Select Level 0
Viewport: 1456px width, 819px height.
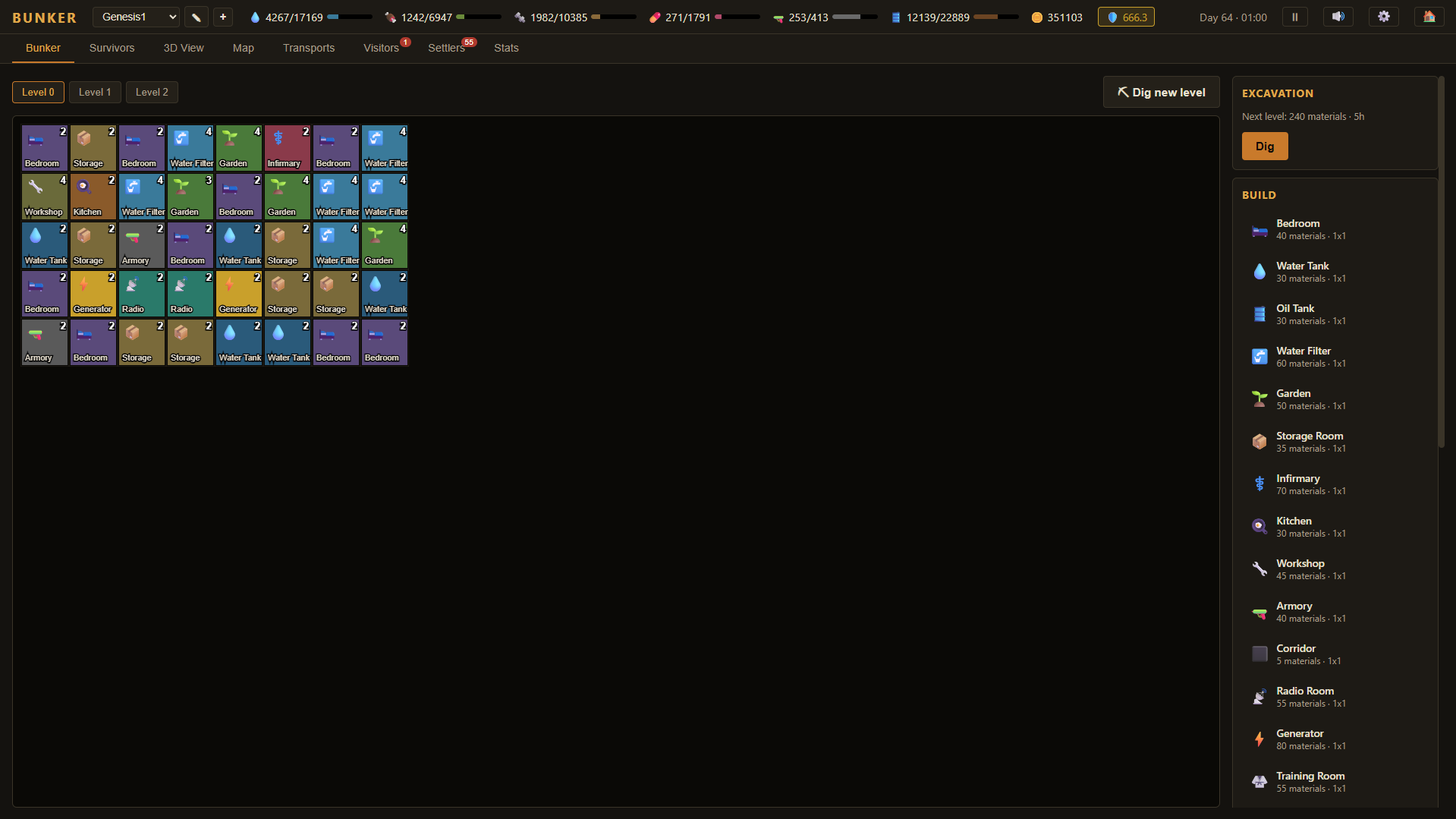coord(38,92)
